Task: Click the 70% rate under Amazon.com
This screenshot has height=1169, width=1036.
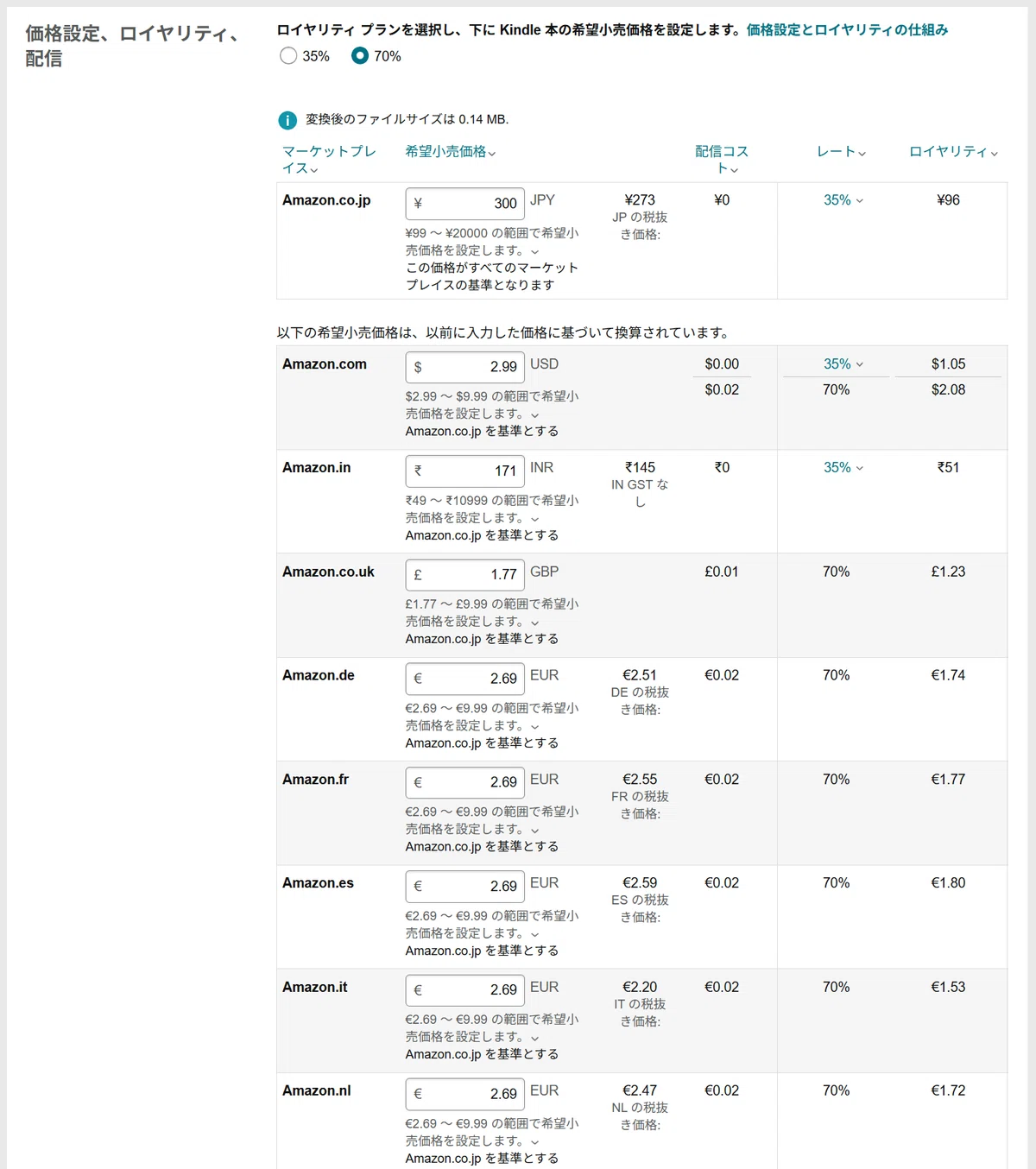Action: pos(836,390)
